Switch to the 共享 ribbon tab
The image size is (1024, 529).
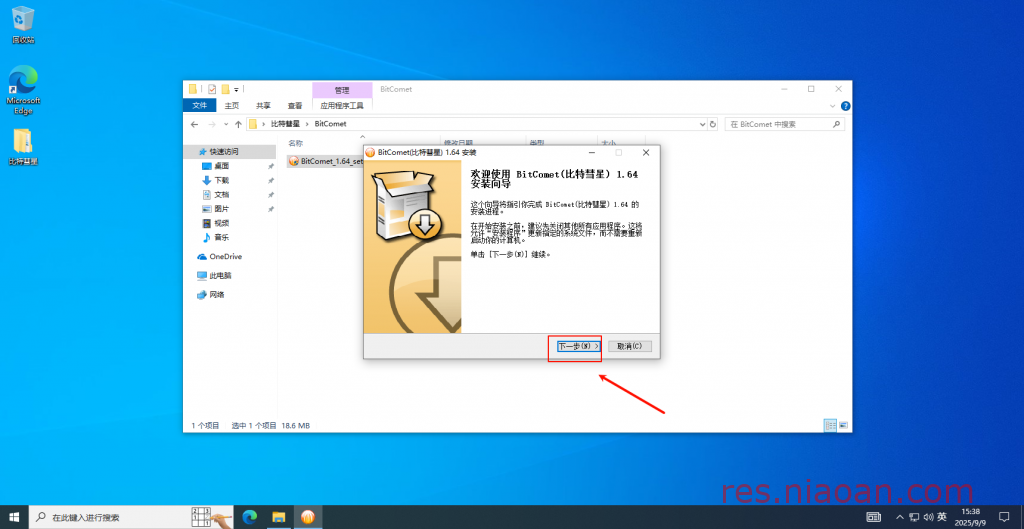tap(263, 105)
